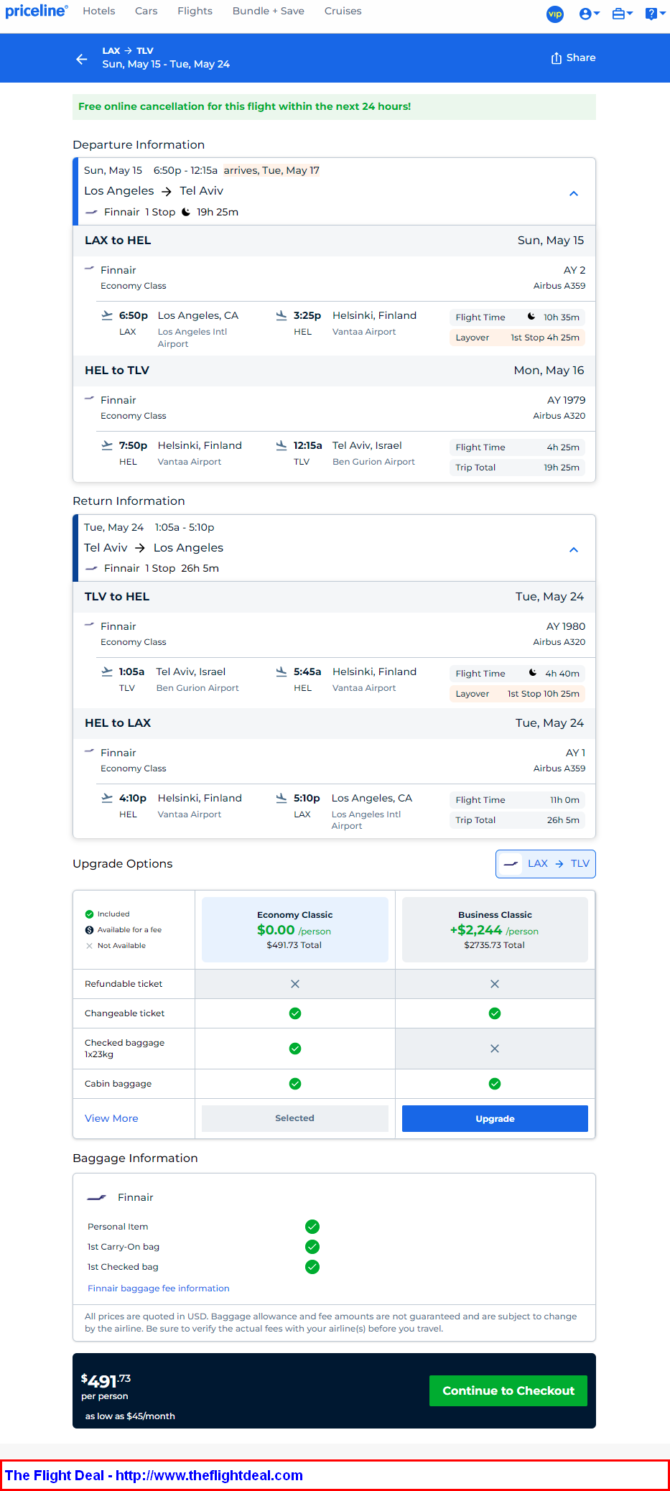Open the Hotels menu item
This screenshot has height=1491, width=670.
99,11
